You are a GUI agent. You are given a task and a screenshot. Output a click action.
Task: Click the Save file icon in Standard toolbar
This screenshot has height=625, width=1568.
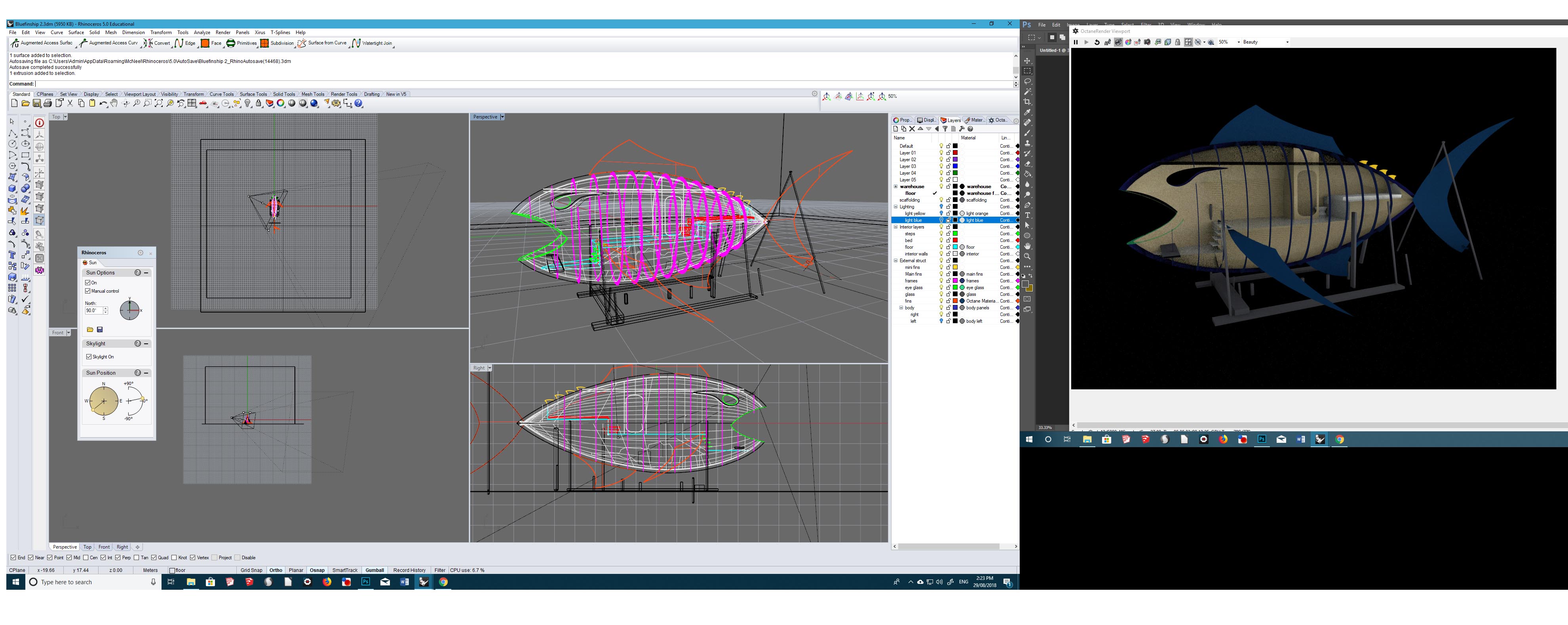(36, 103)
